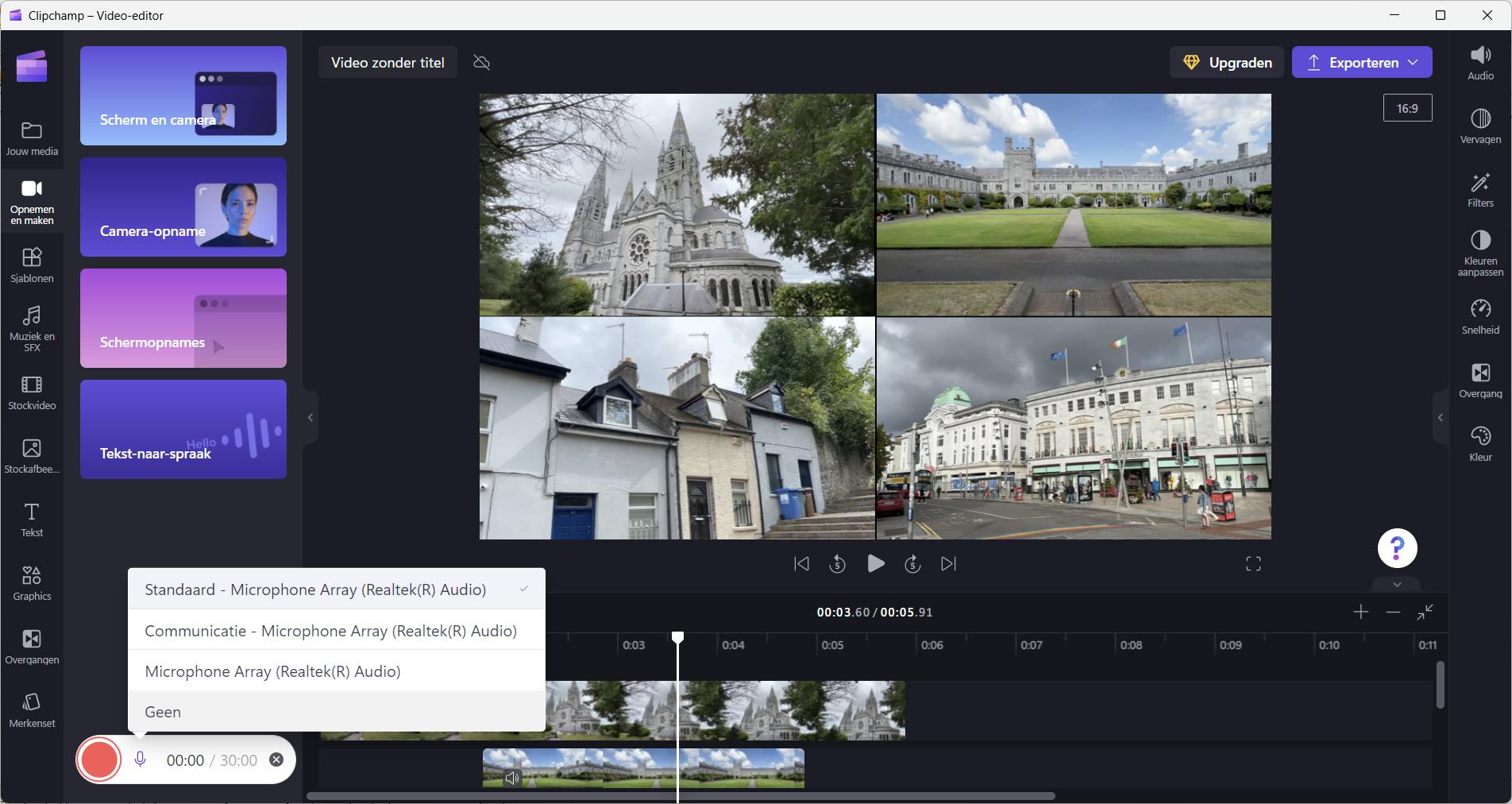Open the help question mark button
The width and height of the screenshot is (1512, 804).
tap(1397, 548)
